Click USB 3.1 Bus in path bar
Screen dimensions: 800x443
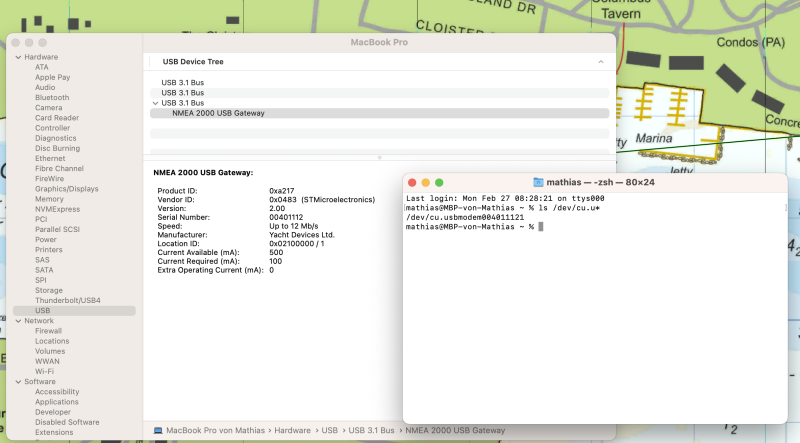(x=371, y=431)
